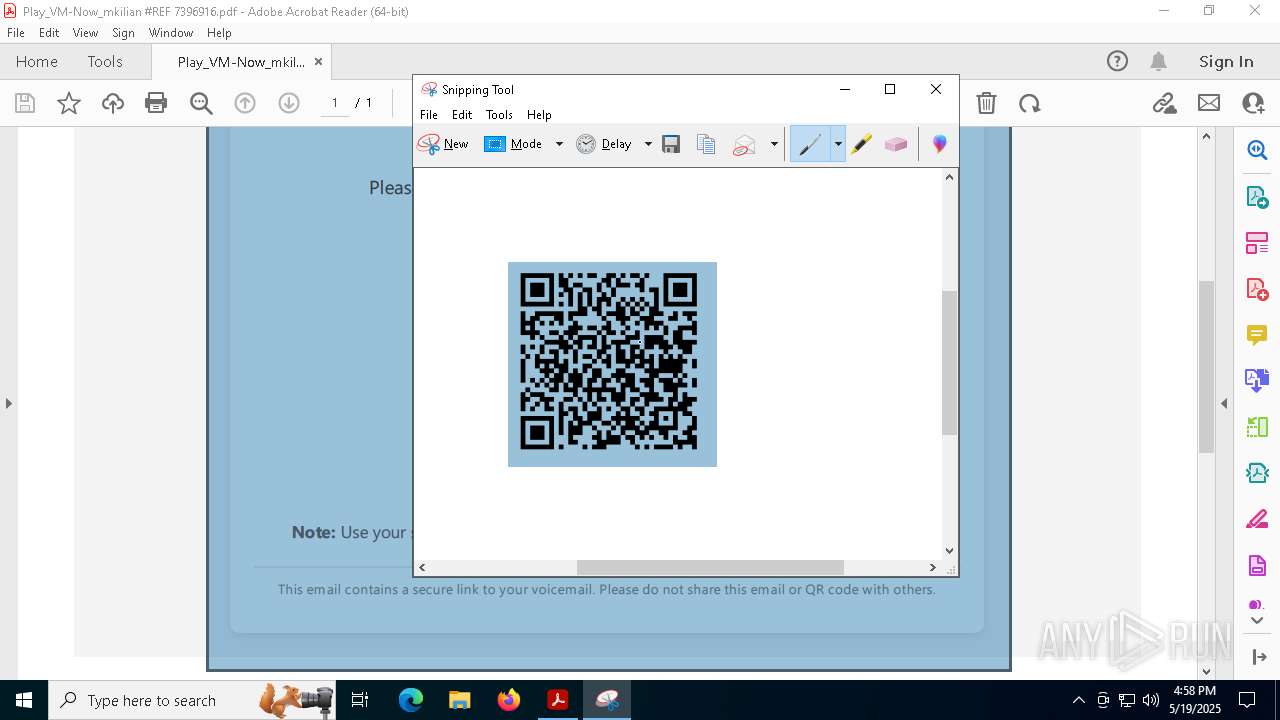Click Sign In in Acrobat
This screenshot has width=1280, height=720.
point(1226,62)
